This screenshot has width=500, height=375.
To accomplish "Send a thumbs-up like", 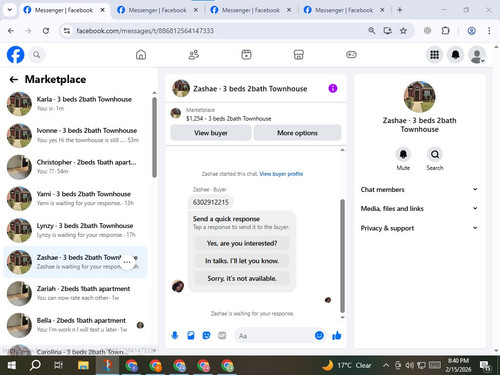I will click(337, 335).
